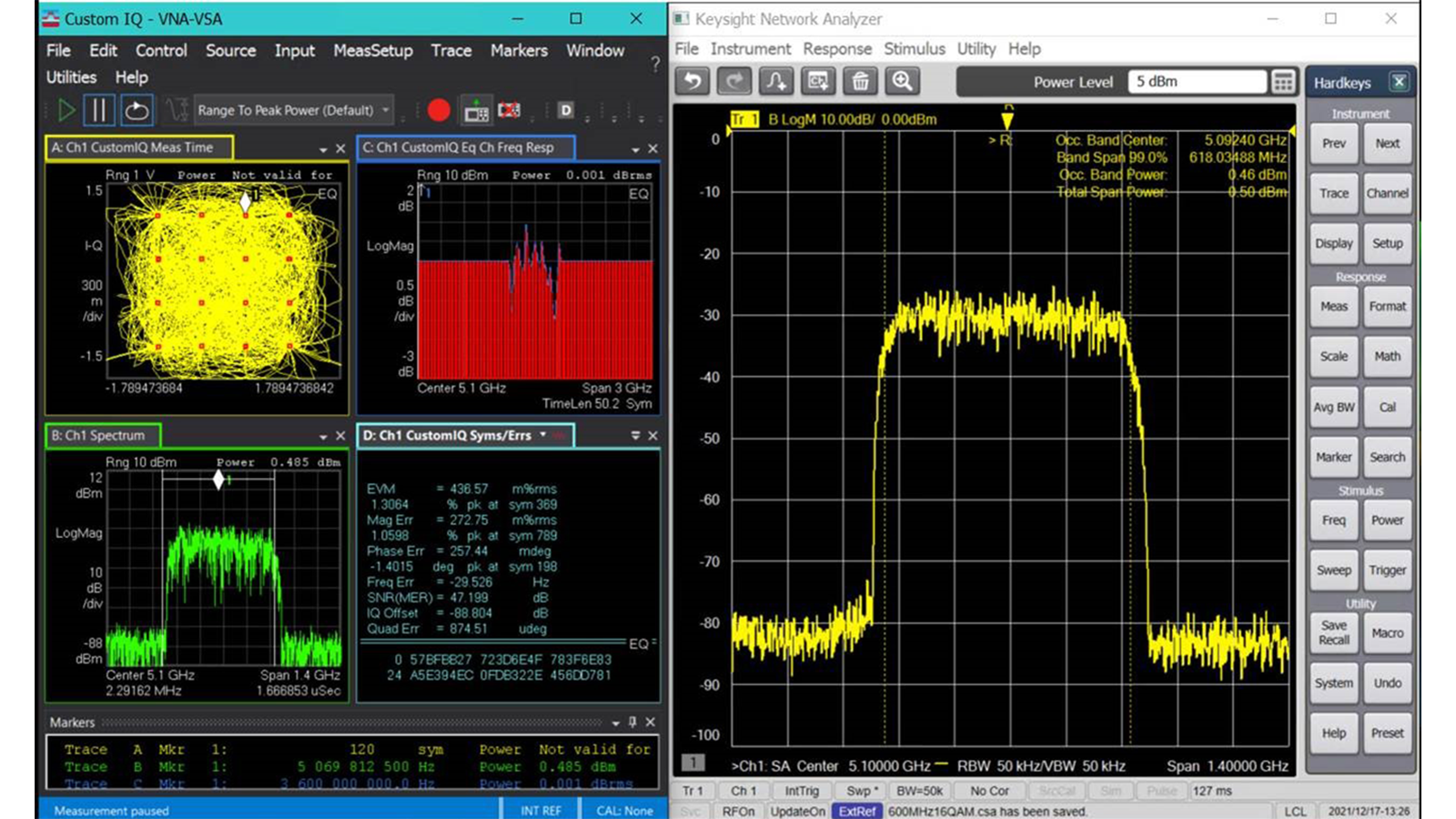Click the add trace icon in toolbar
This screenshot has height=819, width=1456.
(x=776, y=81)
